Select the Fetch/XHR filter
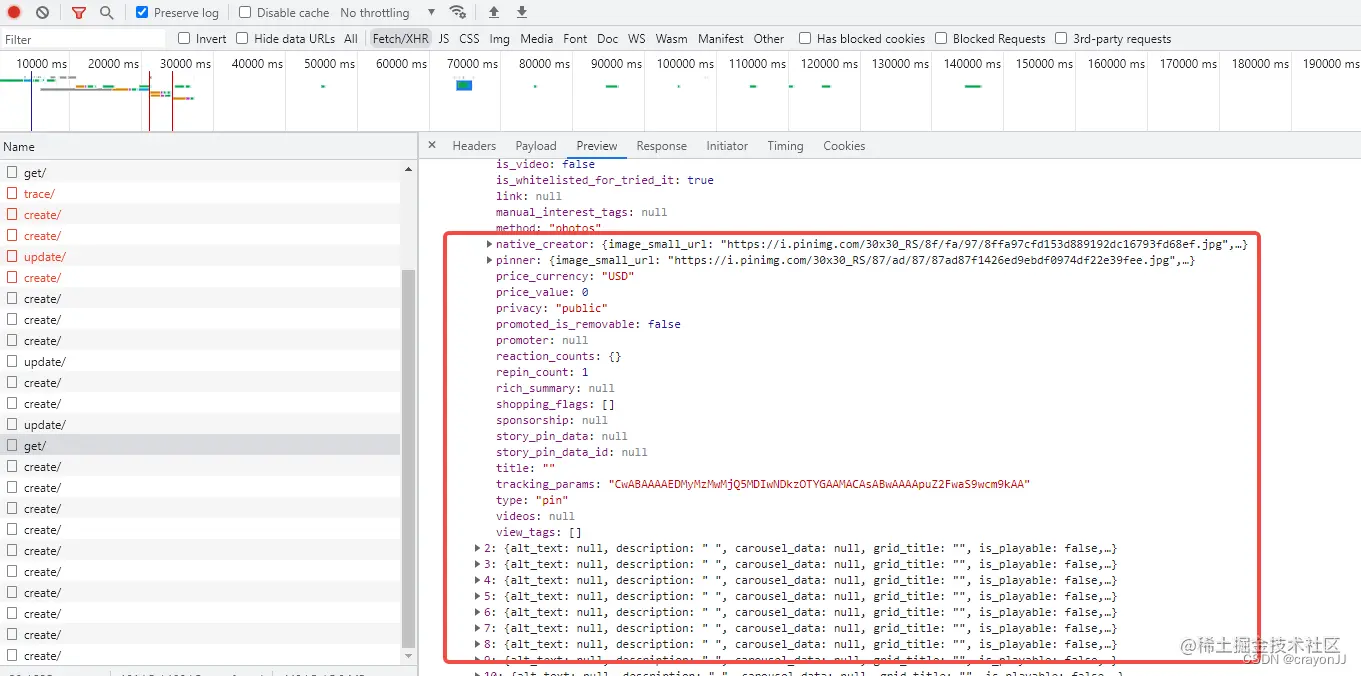1361x676 pixels. pos(400,39)
